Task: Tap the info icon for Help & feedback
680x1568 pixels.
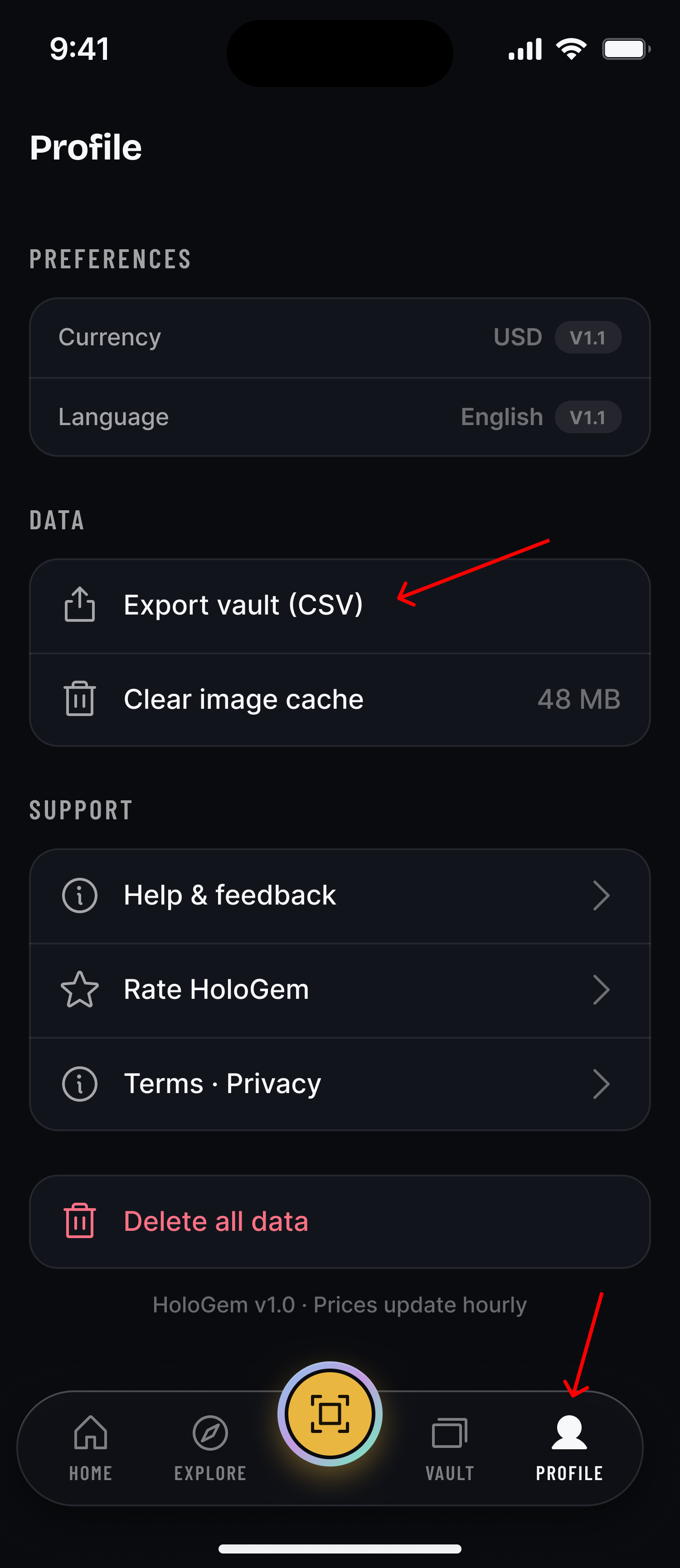Action: (x=80, y=895)
